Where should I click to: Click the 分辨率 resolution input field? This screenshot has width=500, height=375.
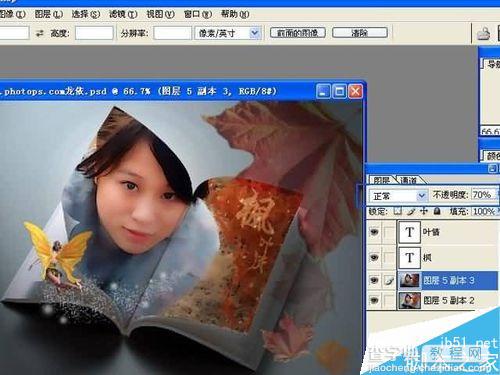point(173,33)
